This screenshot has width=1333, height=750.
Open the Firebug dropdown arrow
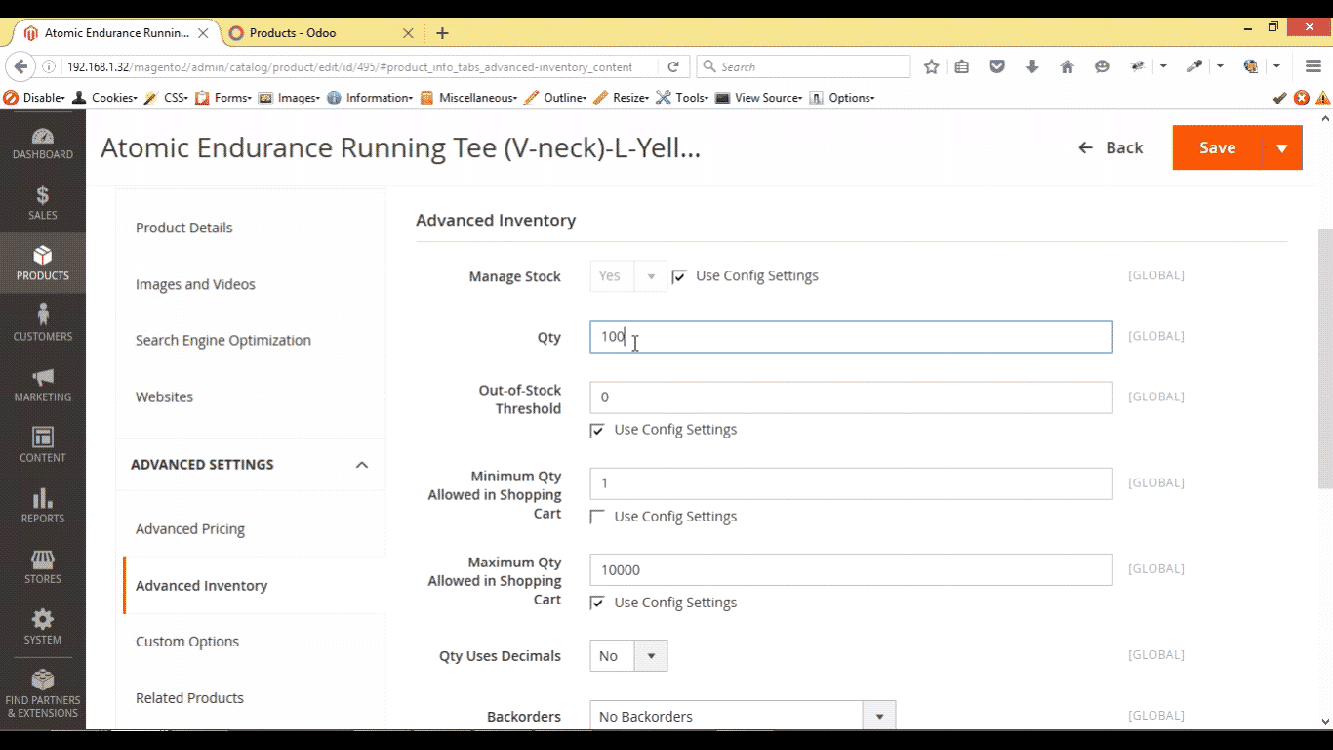tap(1163, 67)
